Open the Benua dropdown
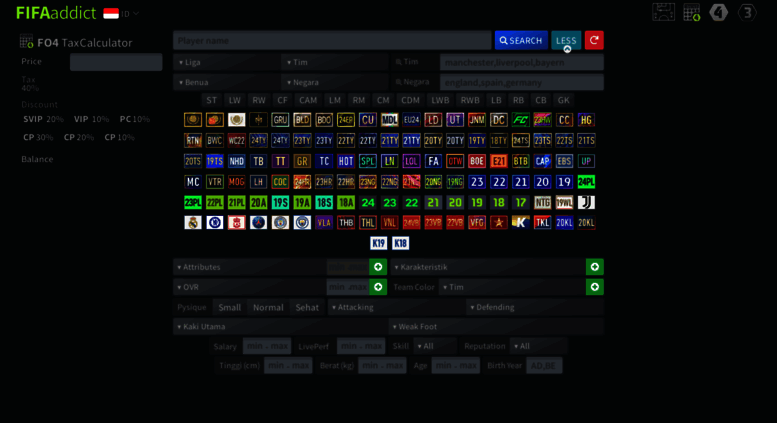 (226, 82)
